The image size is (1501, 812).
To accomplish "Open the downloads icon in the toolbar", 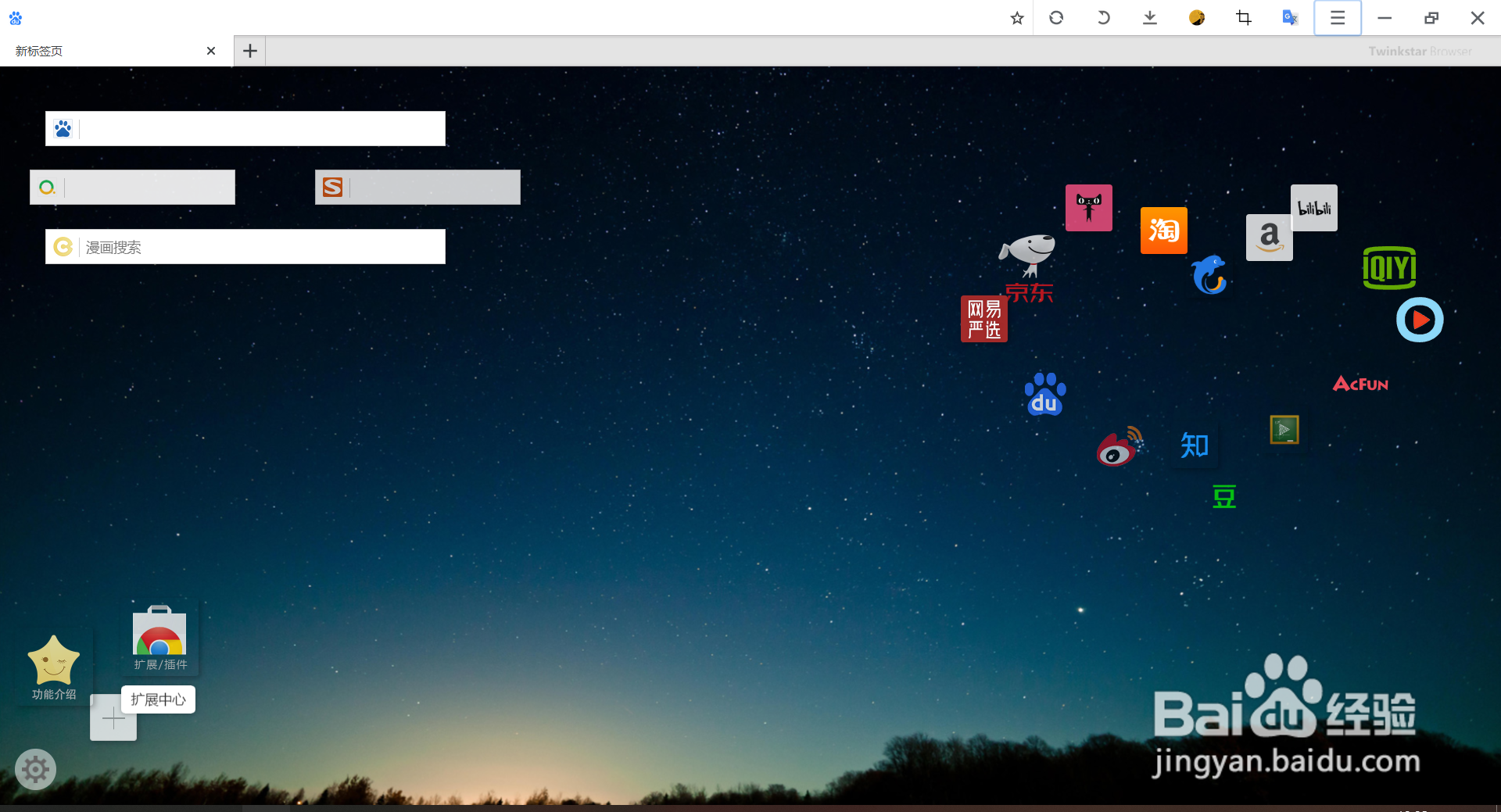I will (1150, 17).
